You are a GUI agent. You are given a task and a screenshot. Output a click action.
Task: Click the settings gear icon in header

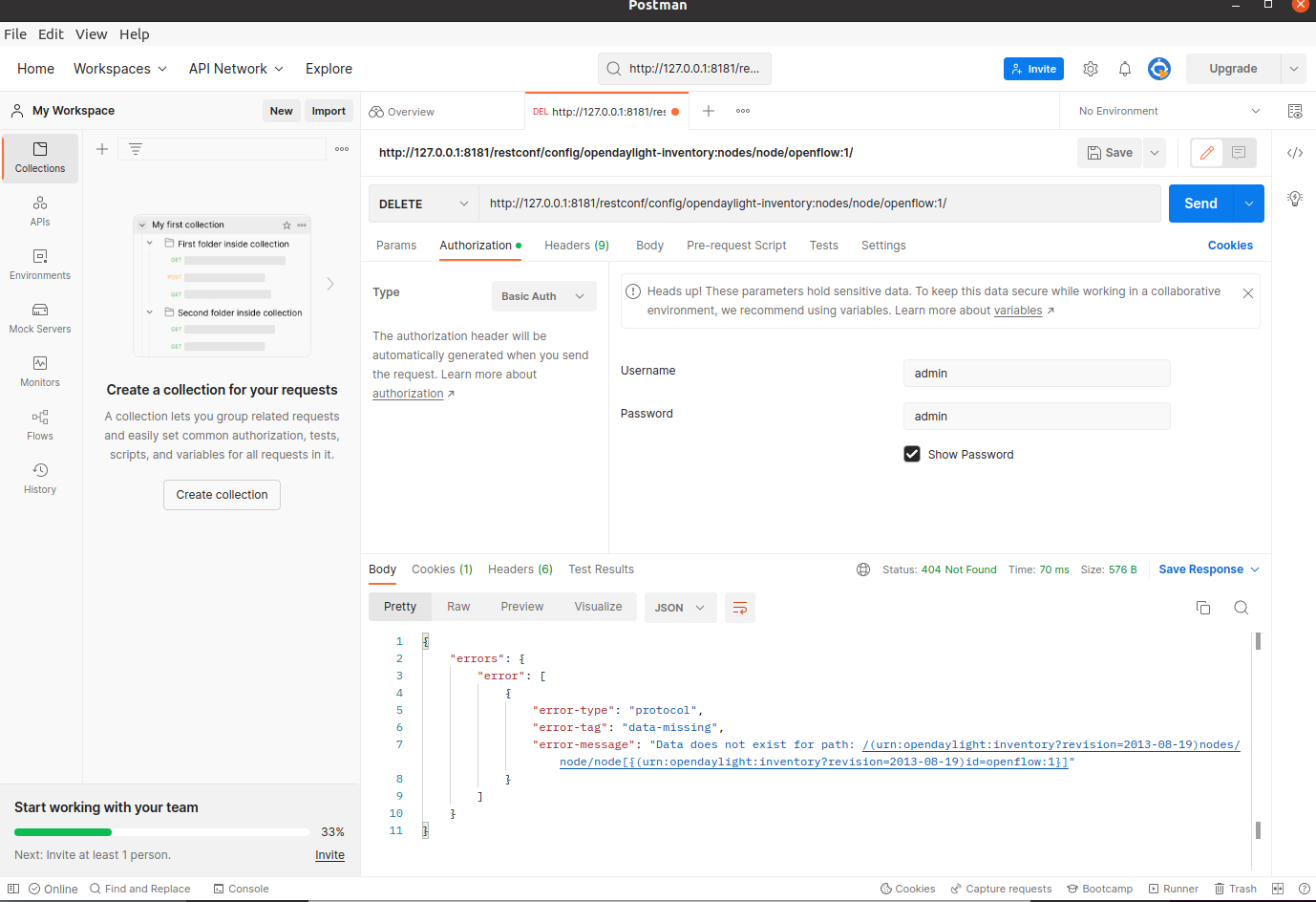(x=1091, y=69)
